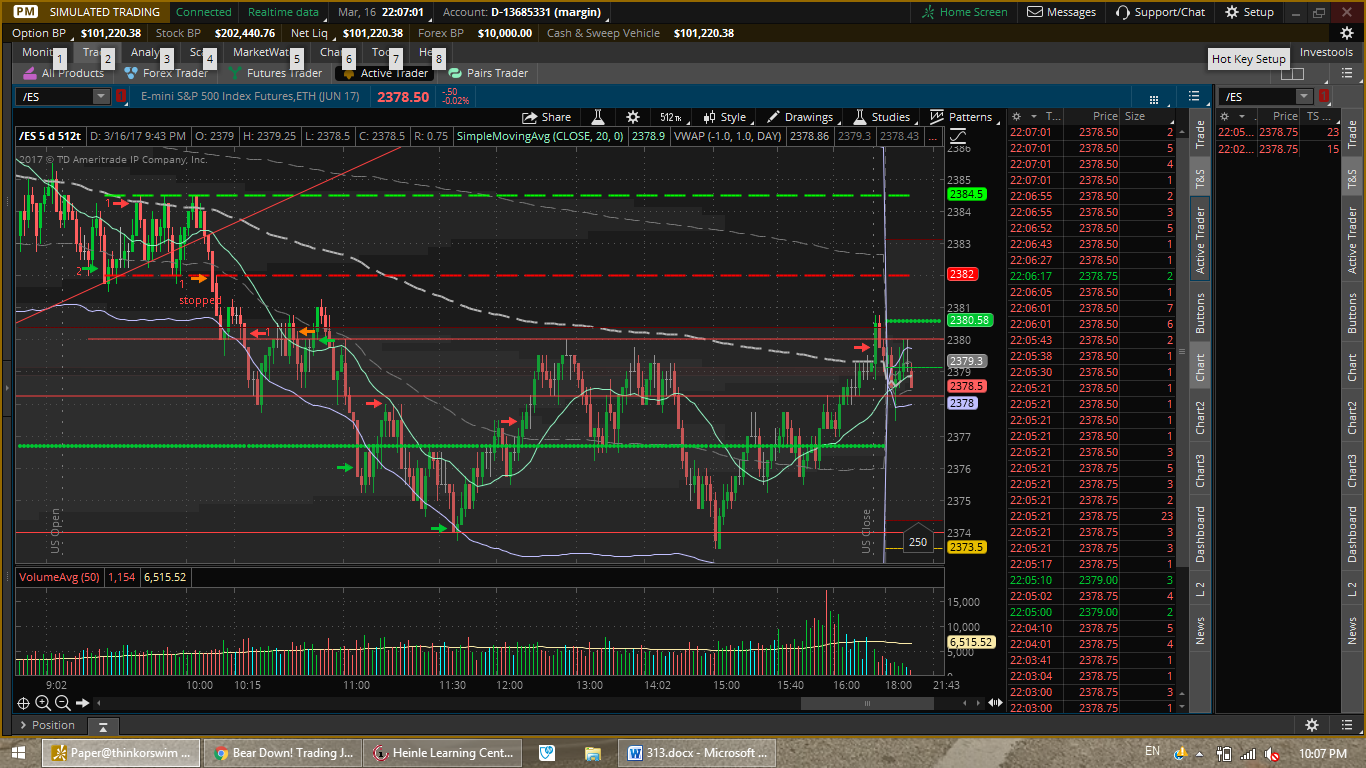Click the 2382 red price level label
Image resolution: width=1366 pixels, height=768 pixels.
(962, 274)
